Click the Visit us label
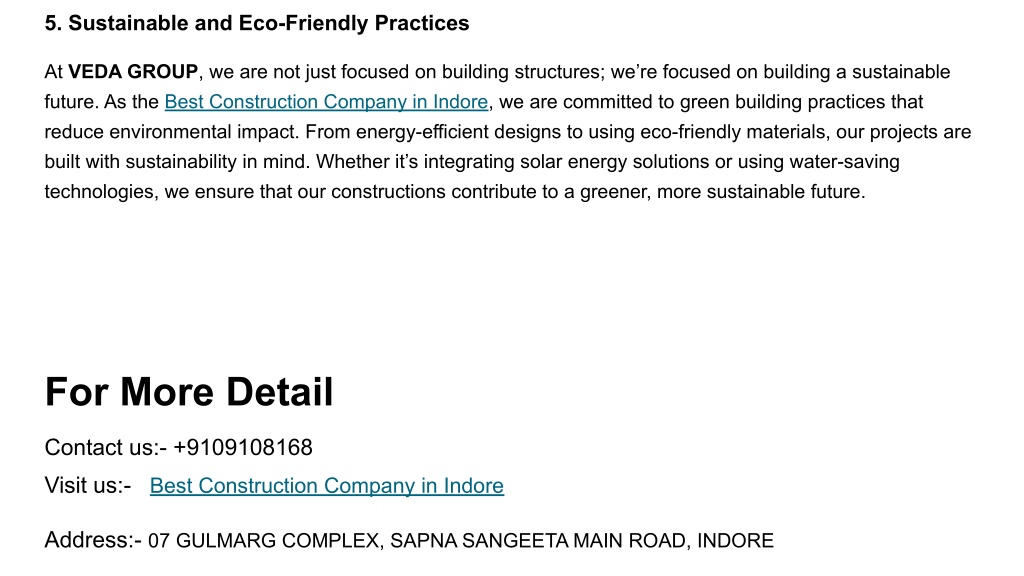This screenshot has height=576, width=1024. click(88, 486)
